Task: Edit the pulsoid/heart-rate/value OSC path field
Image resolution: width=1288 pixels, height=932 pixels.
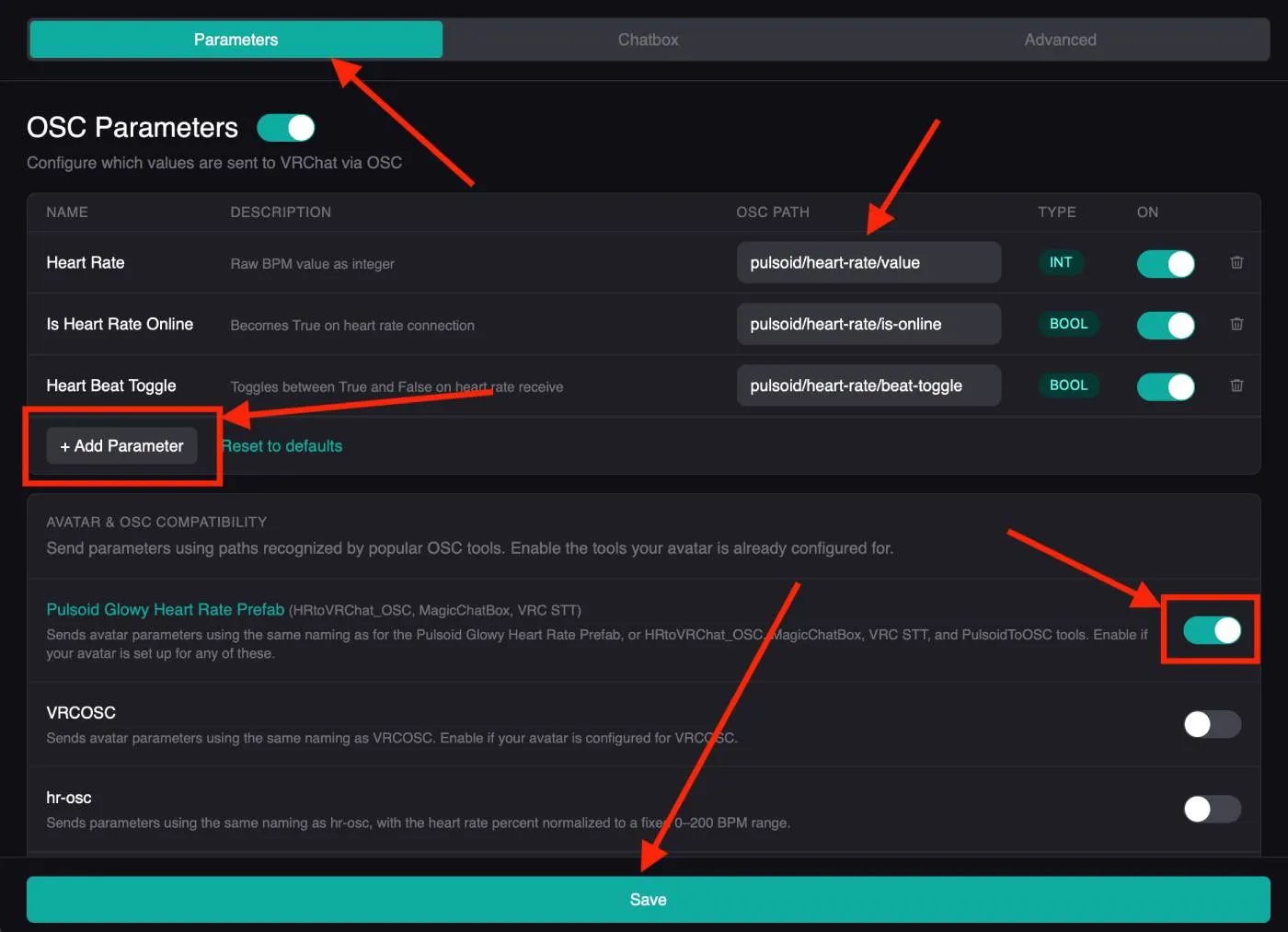Action: click(868, 262)
